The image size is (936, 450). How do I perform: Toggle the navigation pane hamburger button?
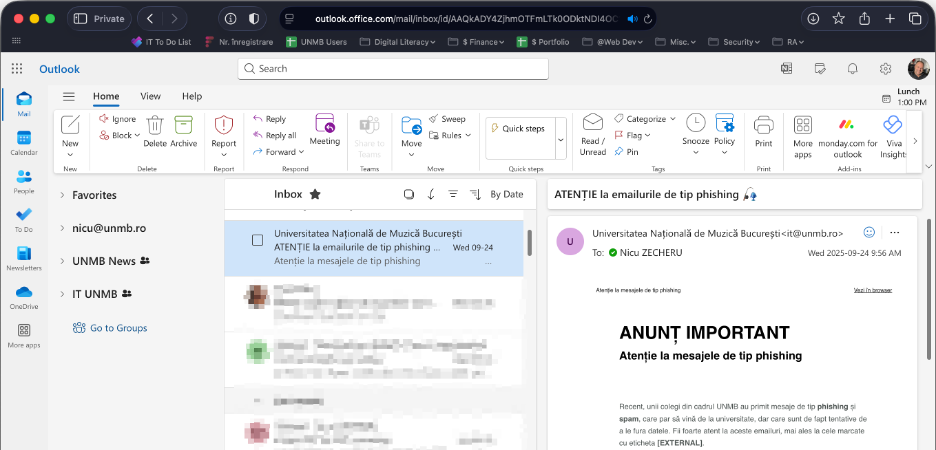[x=69, y=97]
